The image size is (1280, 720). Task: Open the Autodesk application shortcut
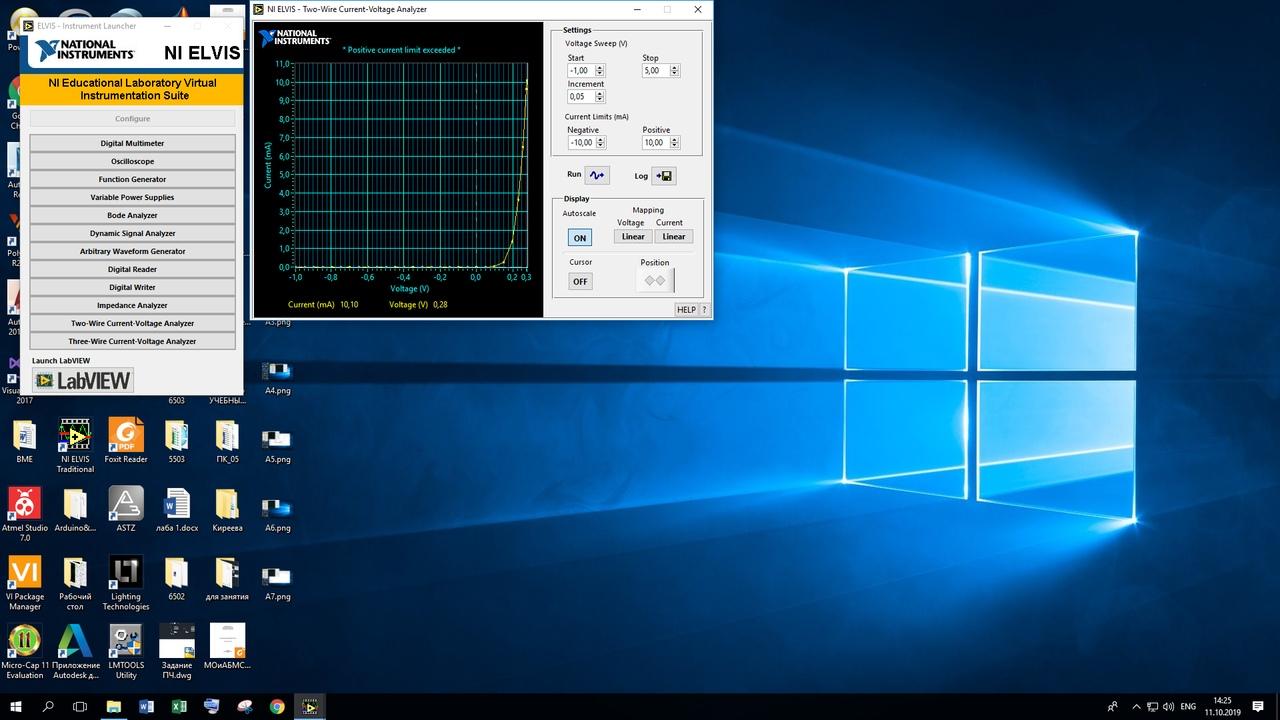[76, 651]
